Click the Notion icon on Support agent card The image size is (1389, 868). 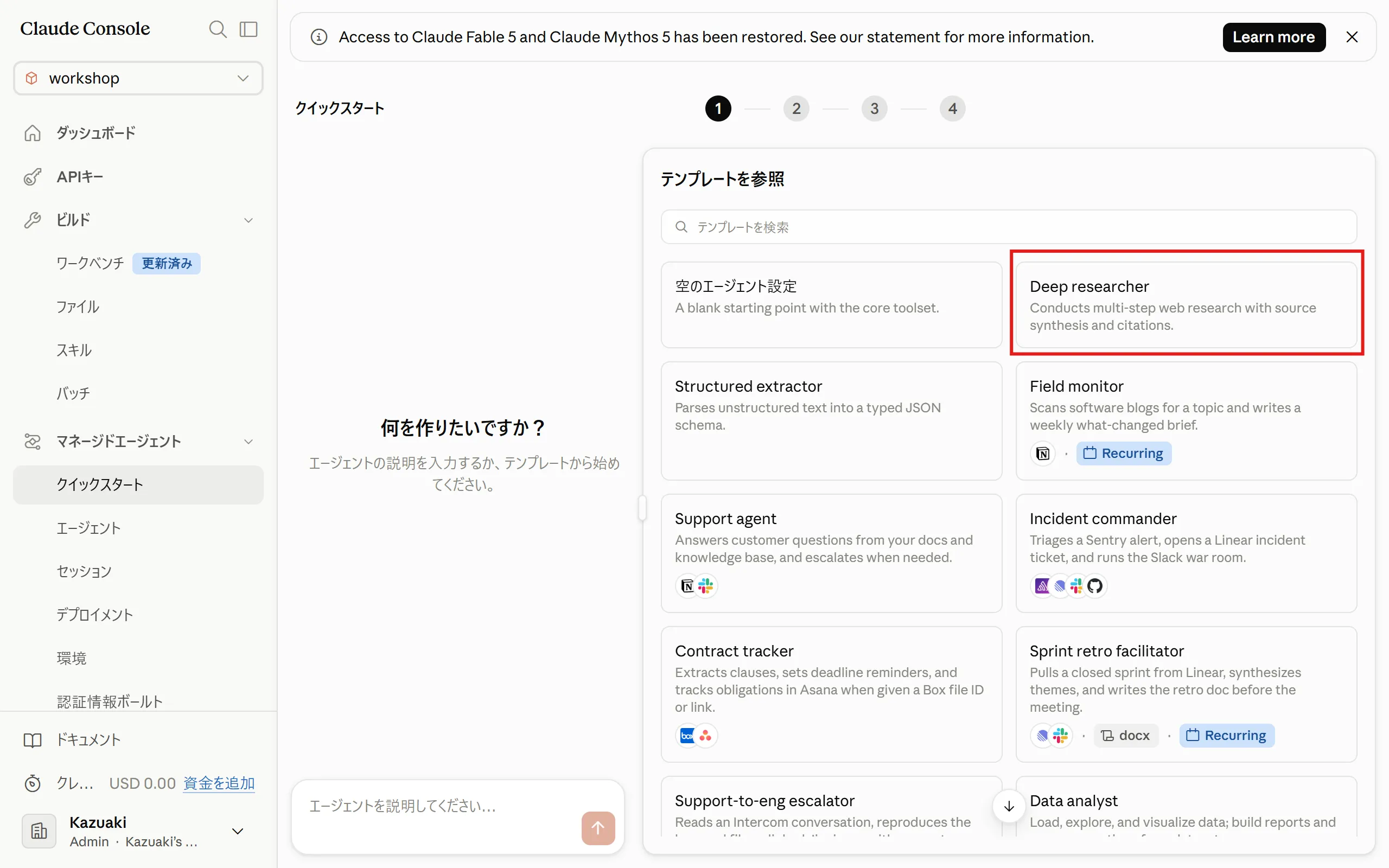687,586
